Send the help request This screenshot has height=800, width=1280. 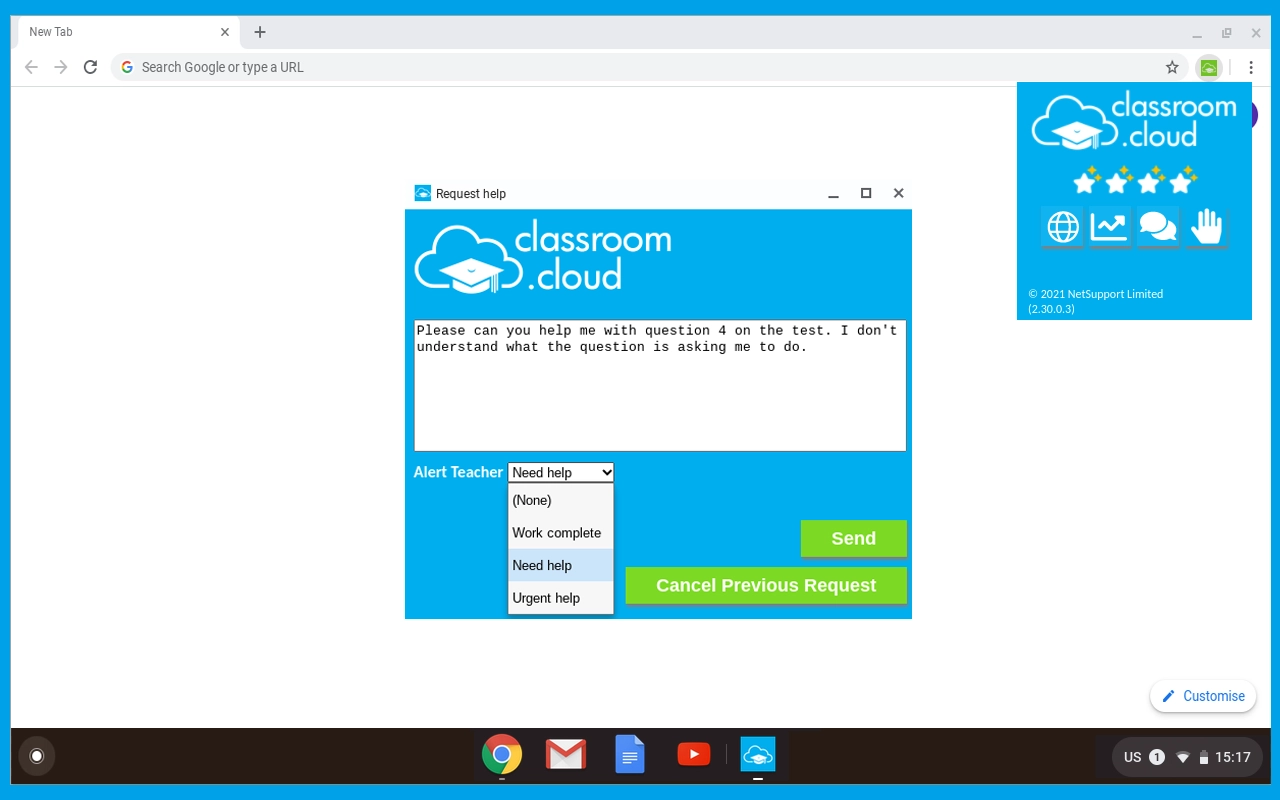853,538
